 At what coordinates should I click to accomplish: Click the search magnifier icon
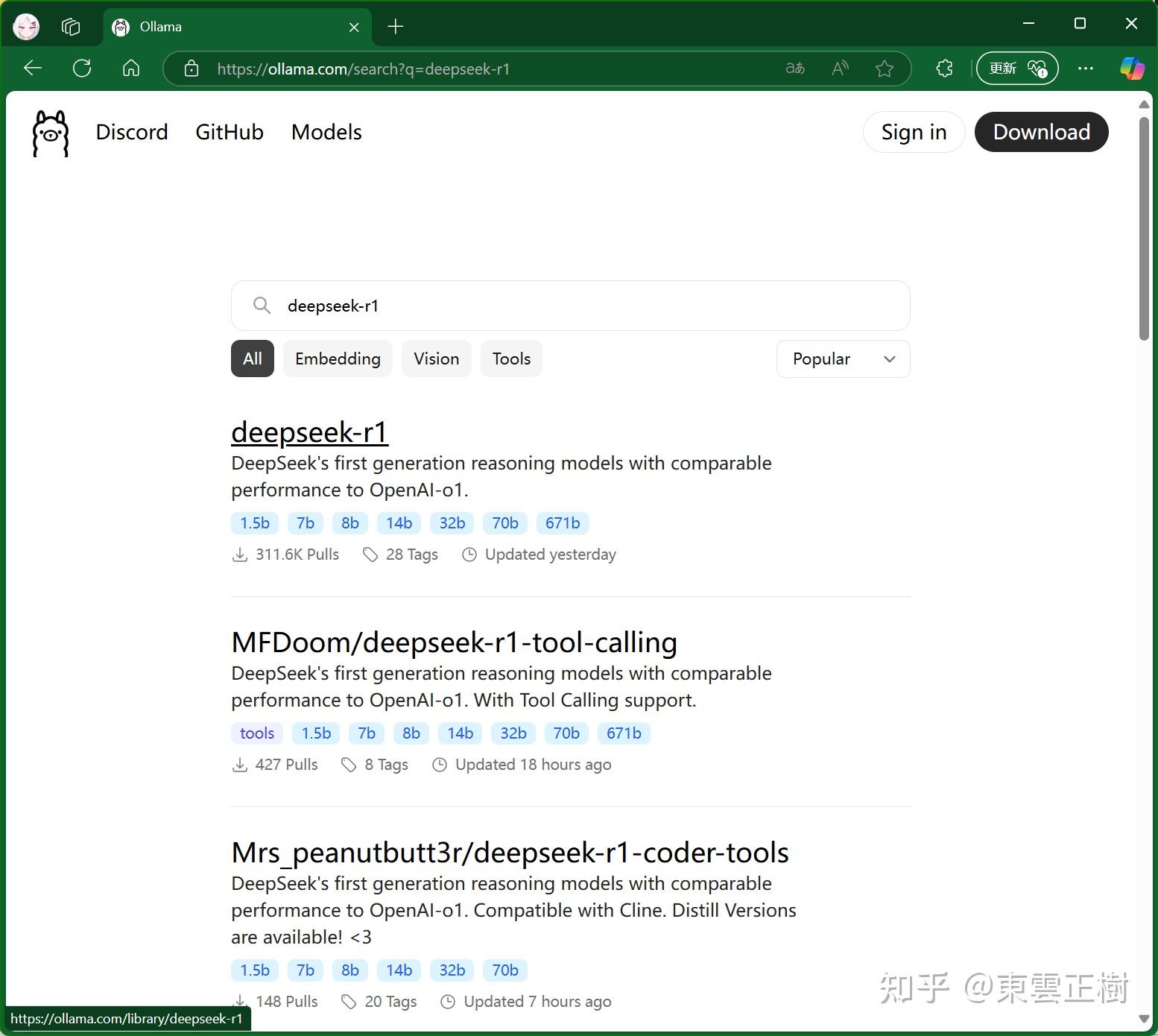[x=262, y=306]
